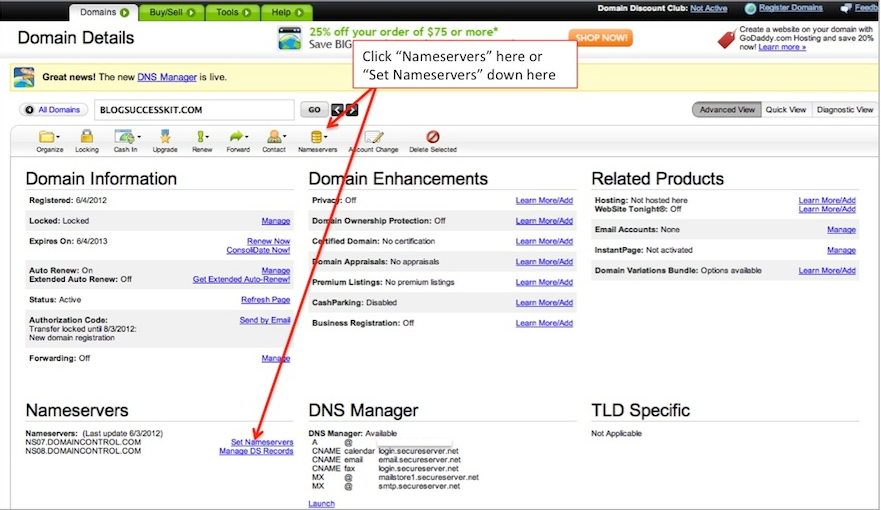This screenshot has height=510, width=881.
Task: Return to All Domains
Action: click(x=53, y=110)
